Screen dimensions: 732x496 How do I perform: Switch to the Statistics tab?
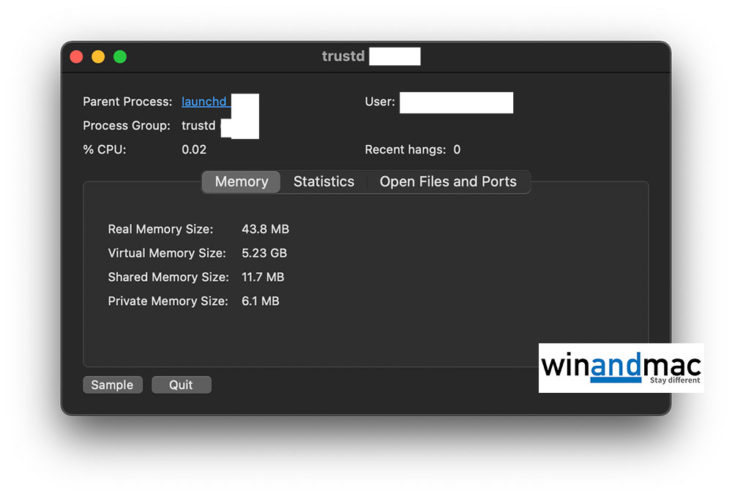323,182
